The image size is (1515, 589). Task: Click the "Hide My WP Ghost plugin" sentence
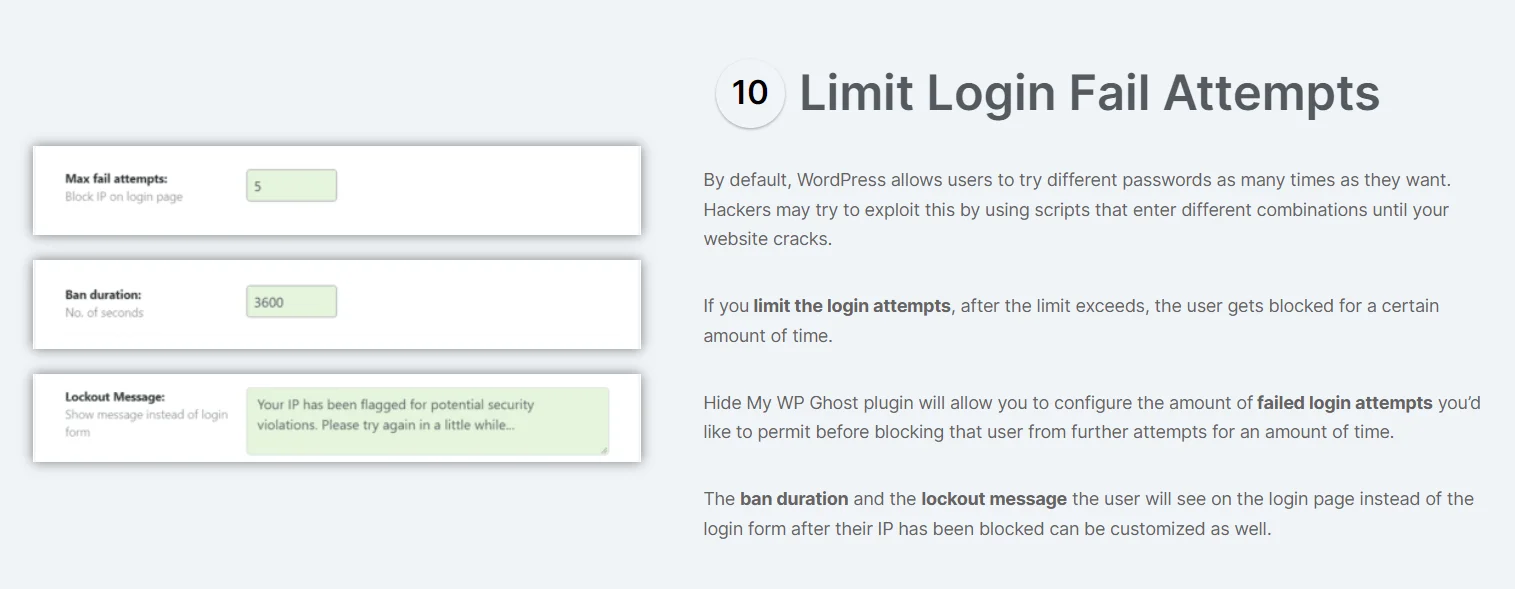1092,418
